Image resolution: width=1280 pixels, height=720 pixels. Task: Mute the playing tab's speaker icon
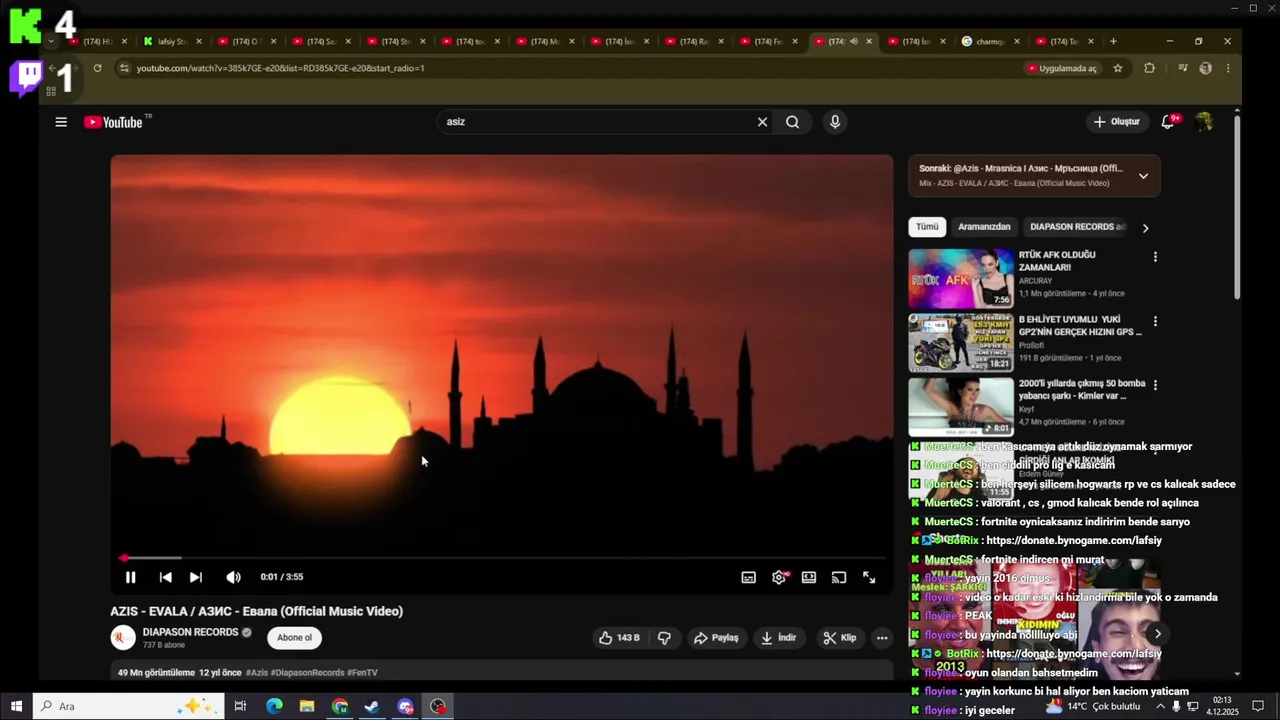[853, 41]
